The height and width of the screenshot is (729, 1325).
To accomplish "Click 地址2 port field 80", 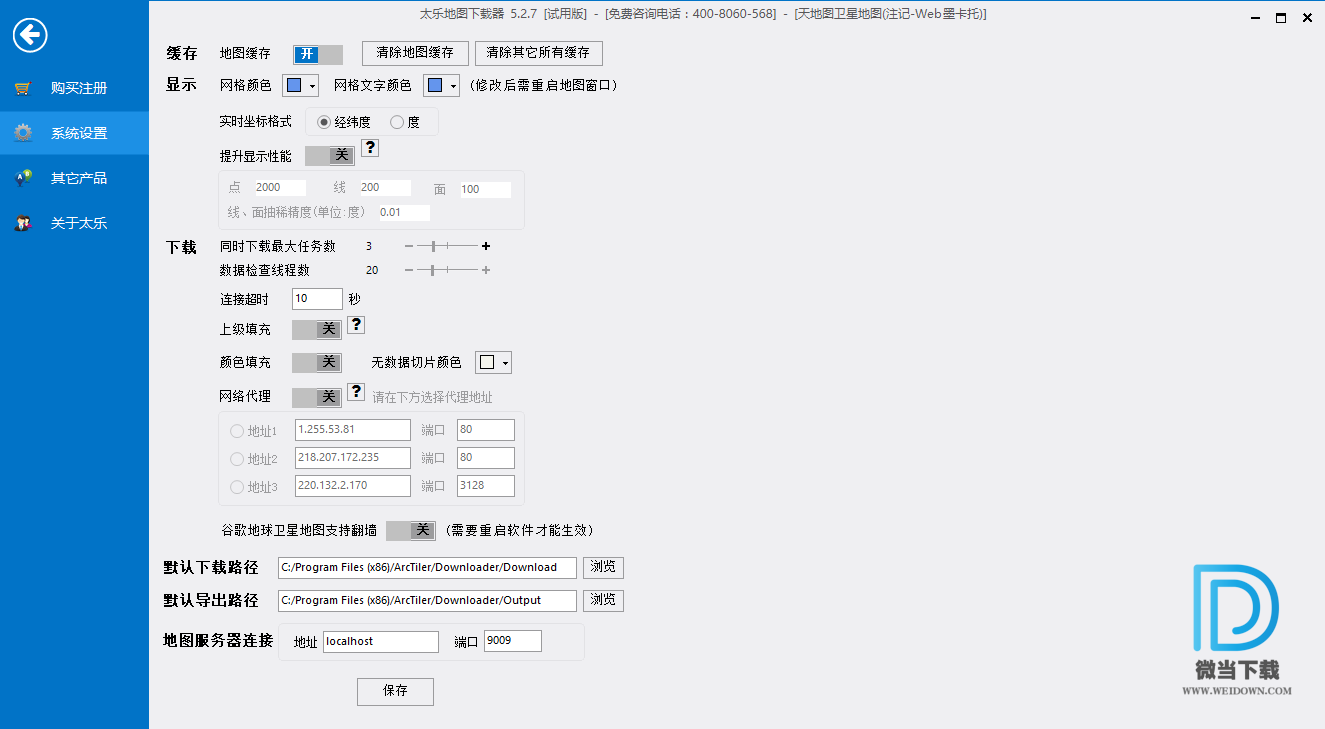I will (x=486, y=458).
